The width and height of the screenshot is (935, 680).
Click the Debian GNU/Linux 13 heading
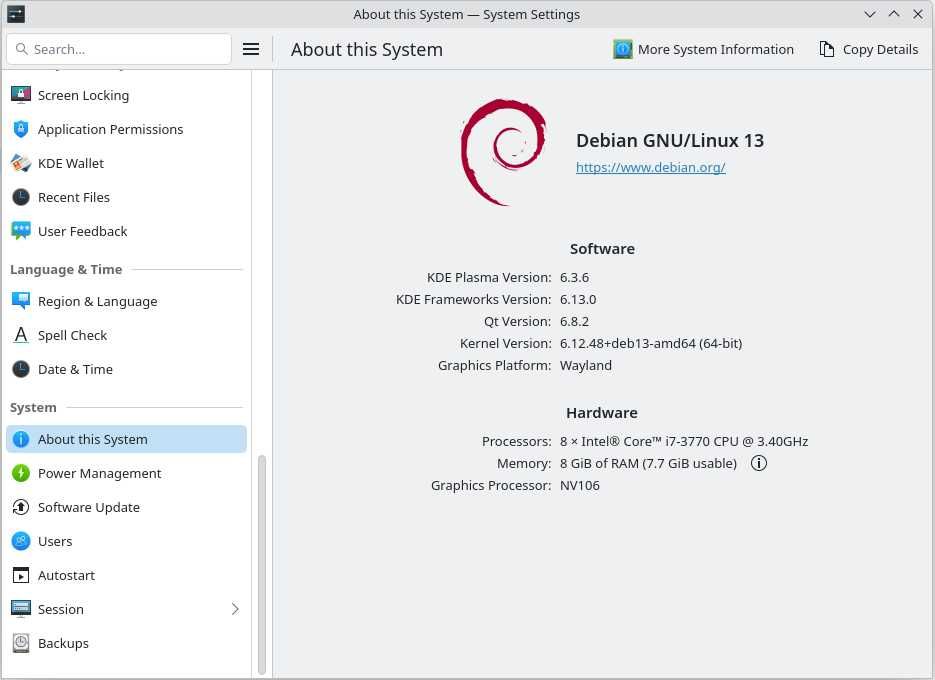(x=670, y=141)
